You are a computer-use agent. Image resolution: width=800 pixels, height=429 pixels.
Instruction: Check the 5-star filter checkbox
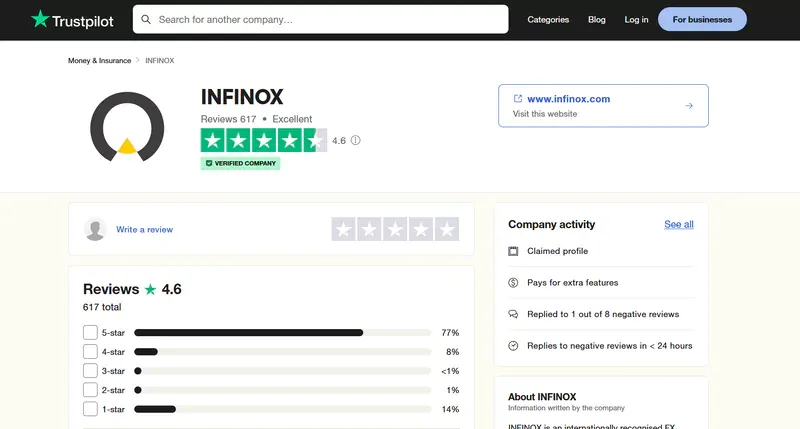(x=90, y=333)
